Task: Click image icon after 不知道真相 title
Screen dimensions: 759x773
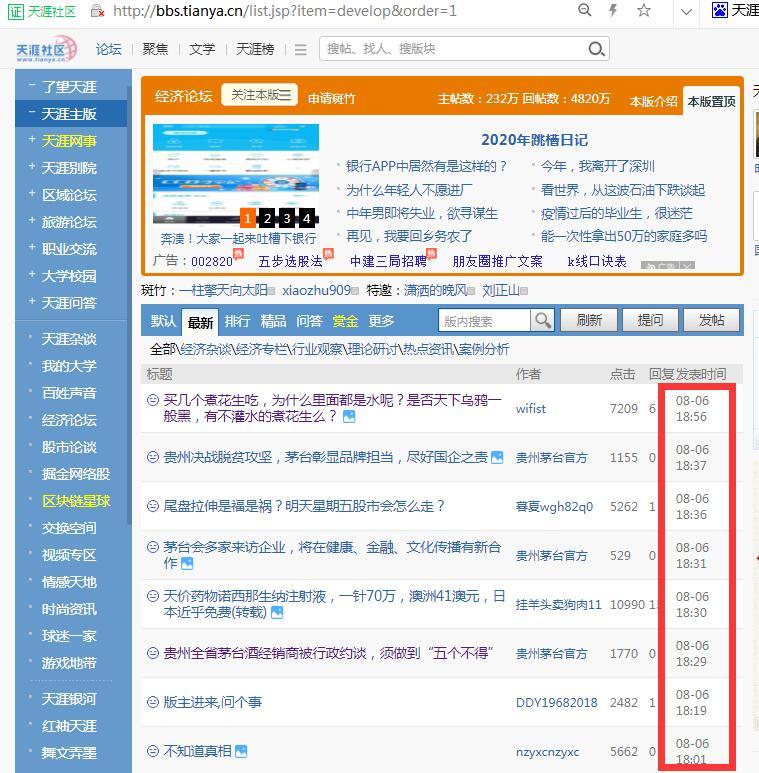Action: coord(241,751)
